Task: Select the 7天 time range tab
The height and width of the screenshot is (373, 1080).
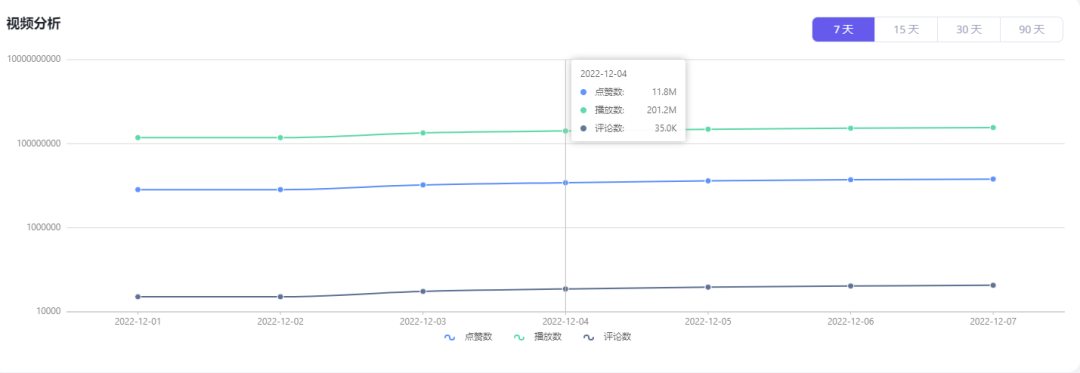Action: (843, 30)
